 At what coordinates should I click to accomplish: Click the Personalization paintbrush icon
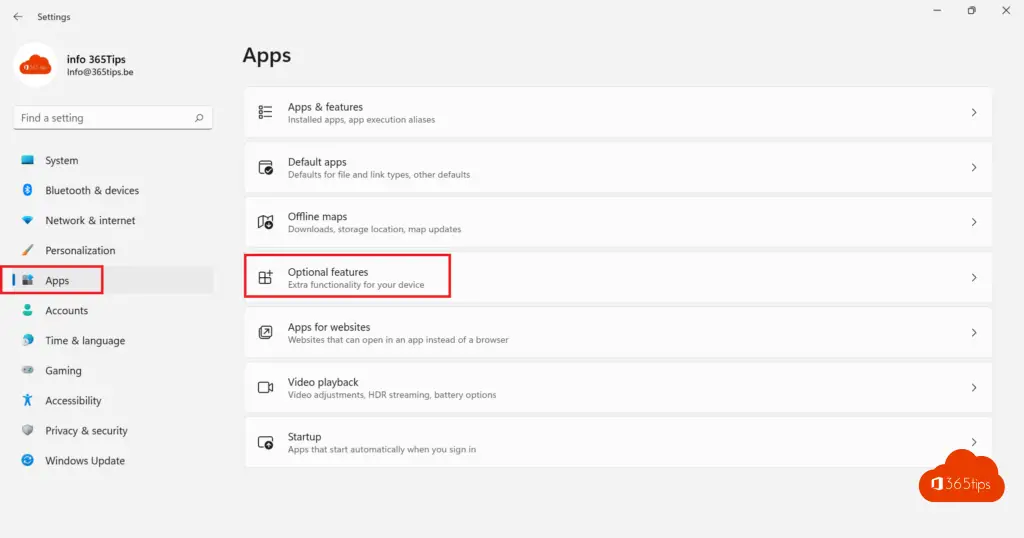27,250
